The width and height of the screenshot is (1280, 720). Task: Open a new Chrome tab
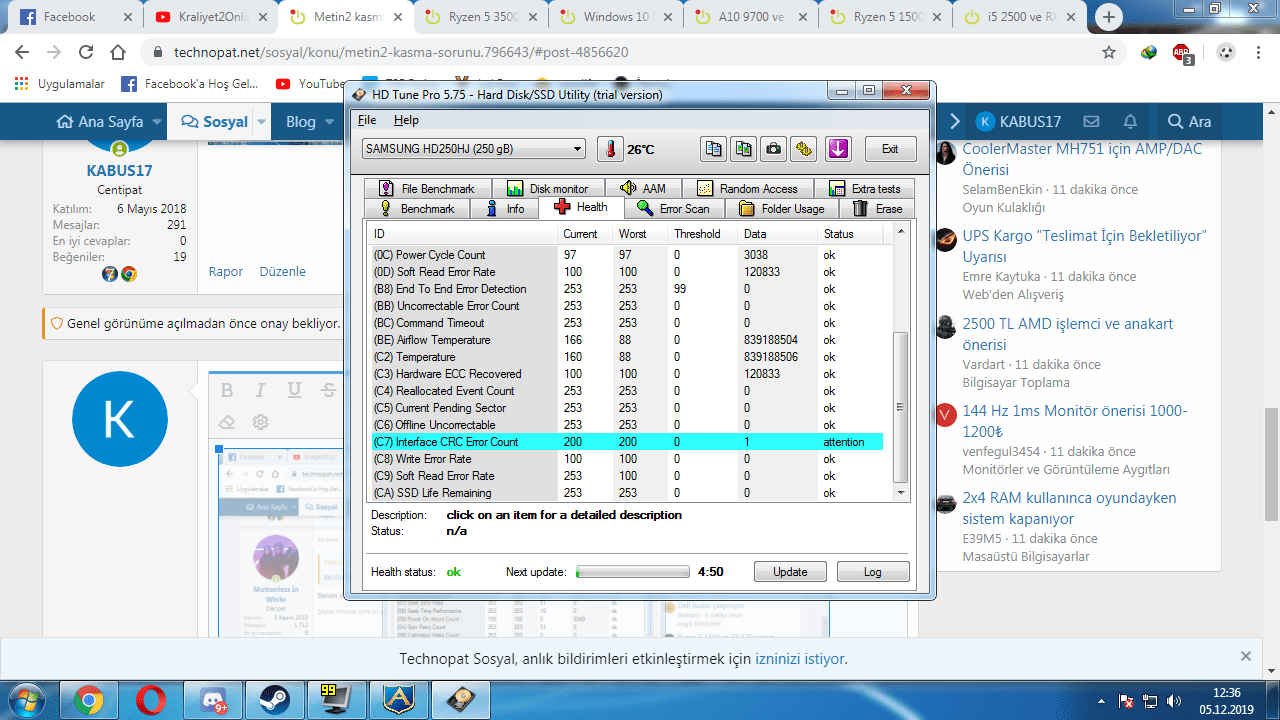coord(1109,17)
